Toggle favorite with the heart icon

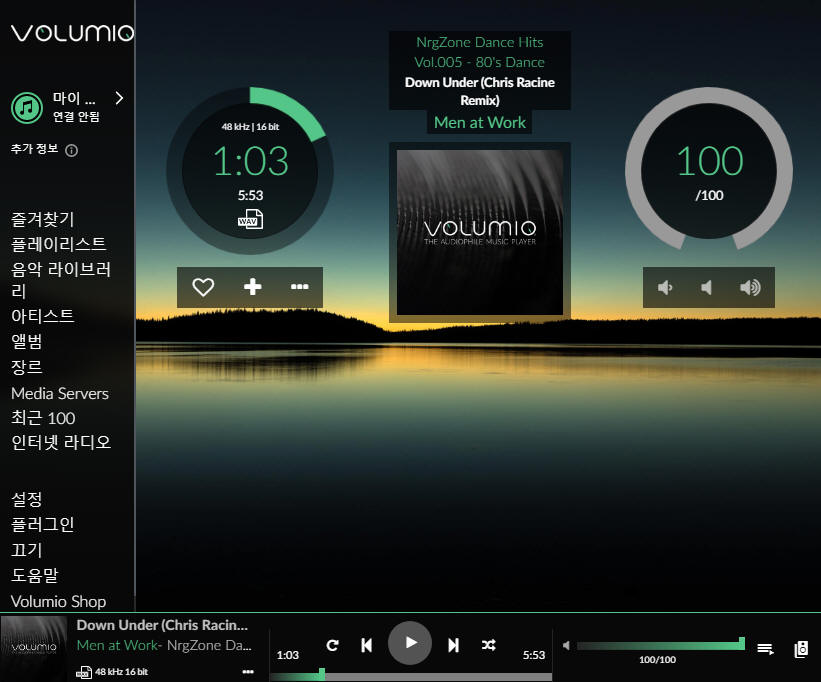click(203, 287)
